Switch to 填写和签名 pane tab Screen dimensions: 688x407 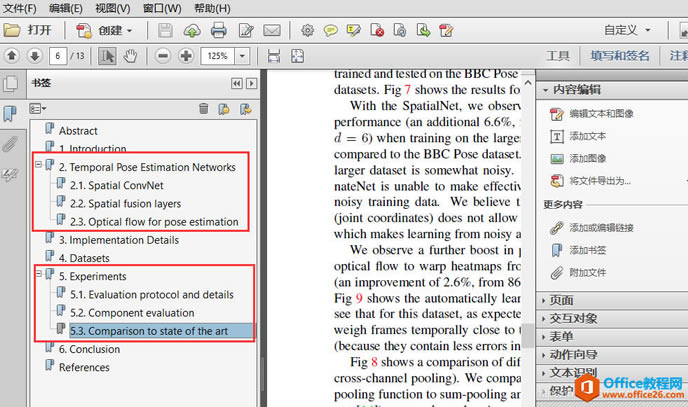point(620,56)
